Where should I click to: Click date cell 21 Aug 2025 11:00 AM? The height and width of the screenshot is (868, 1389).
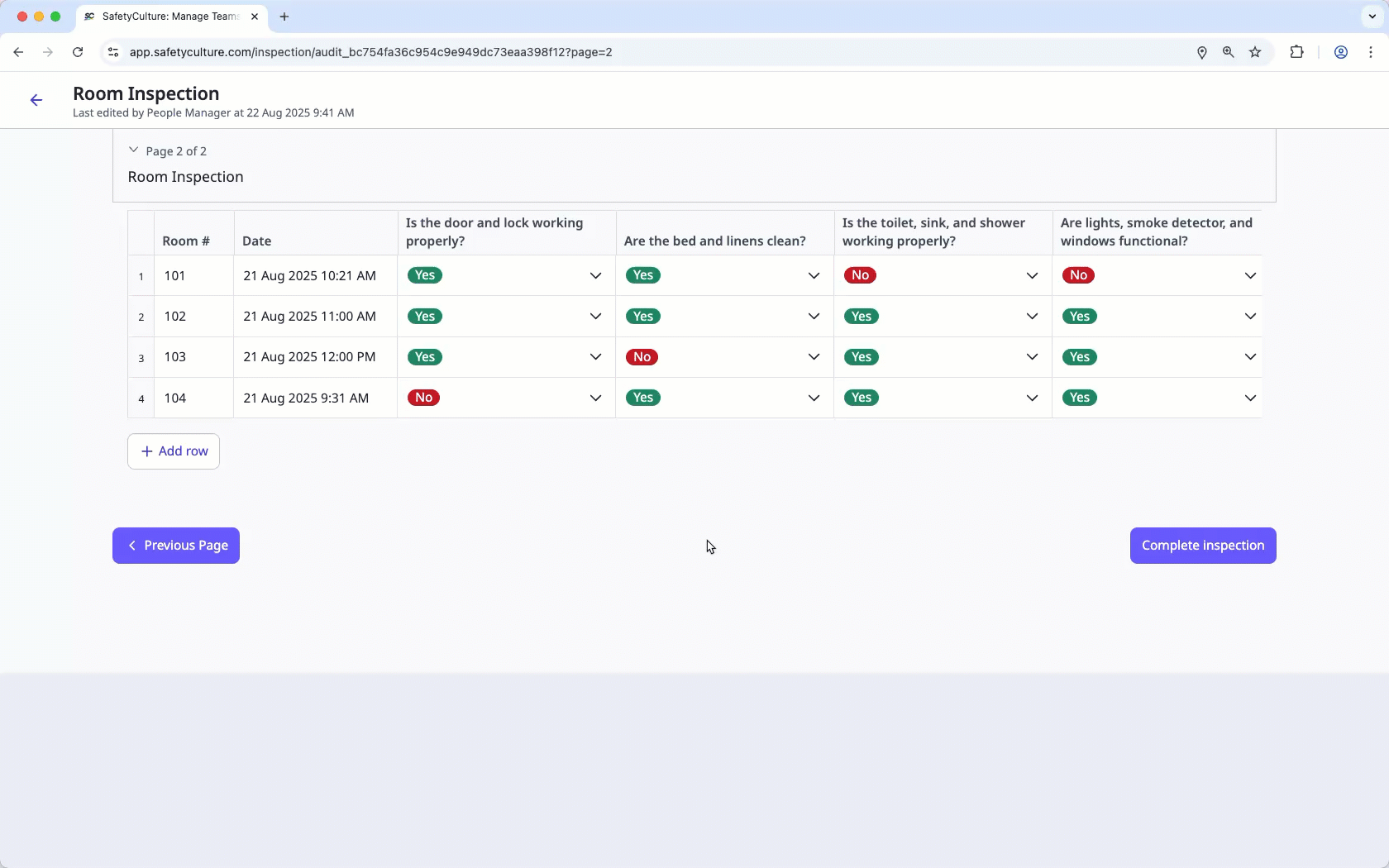tap(315, 317)
